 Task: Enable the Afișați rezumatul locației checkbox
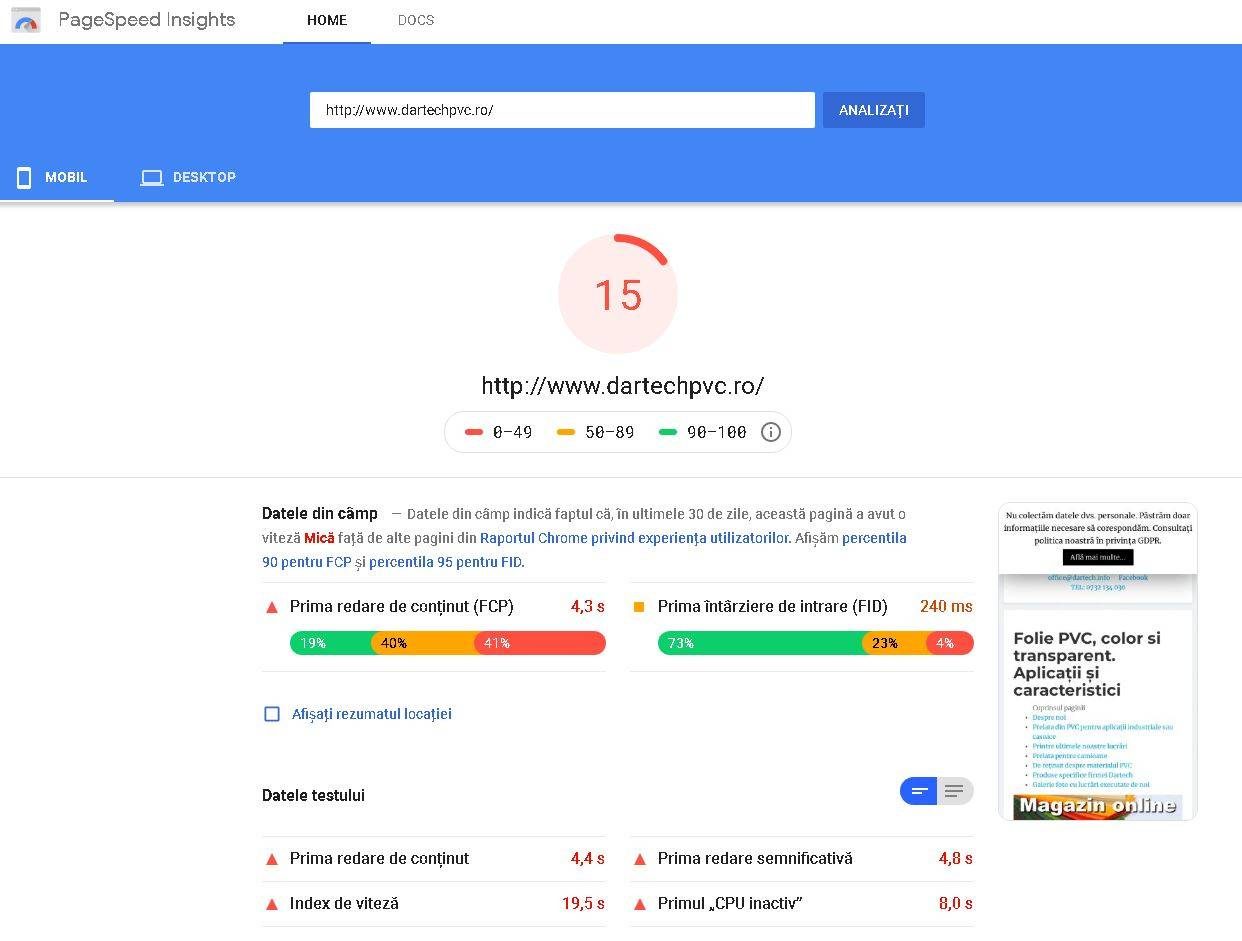[272, 714]
